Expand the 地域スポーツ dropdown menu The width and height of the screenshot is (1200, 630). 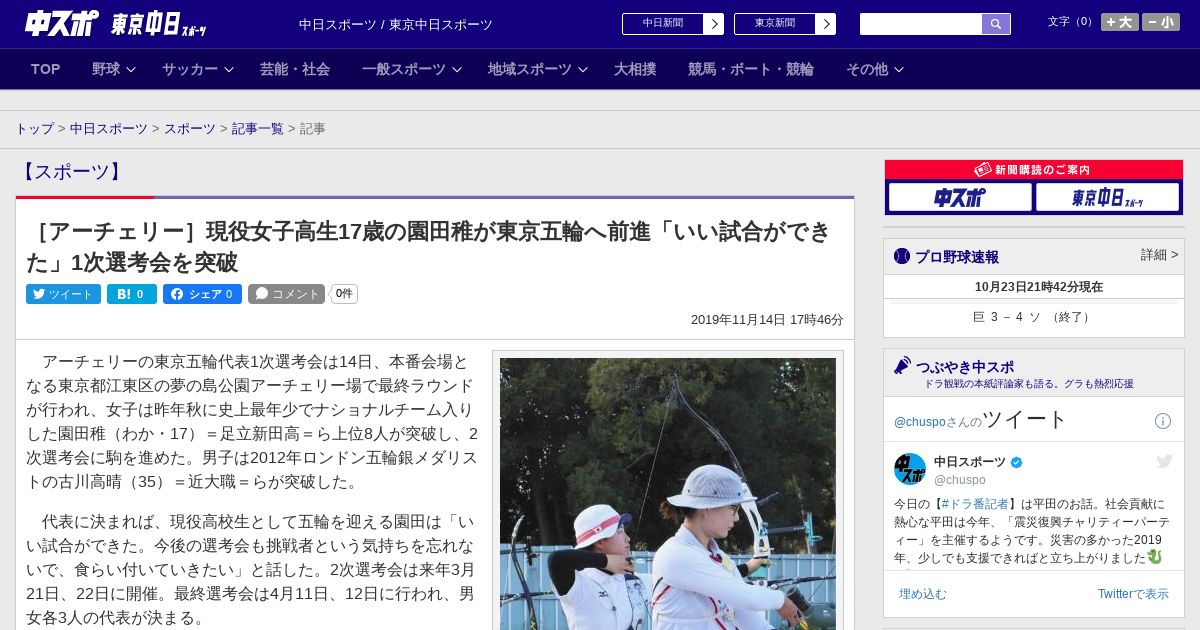[x=537, y=69]
